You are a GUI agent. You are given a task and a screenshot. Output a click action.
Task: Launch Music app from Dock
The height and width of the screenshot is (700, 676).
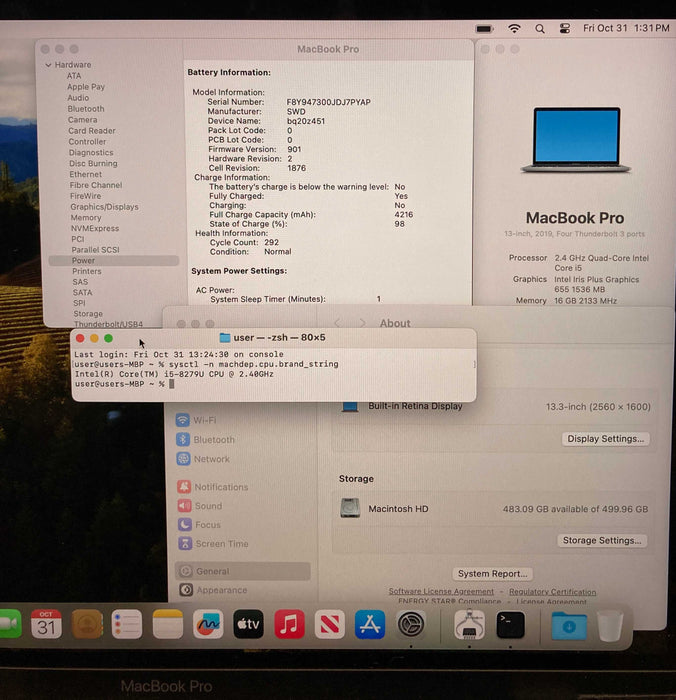point(289,624)
